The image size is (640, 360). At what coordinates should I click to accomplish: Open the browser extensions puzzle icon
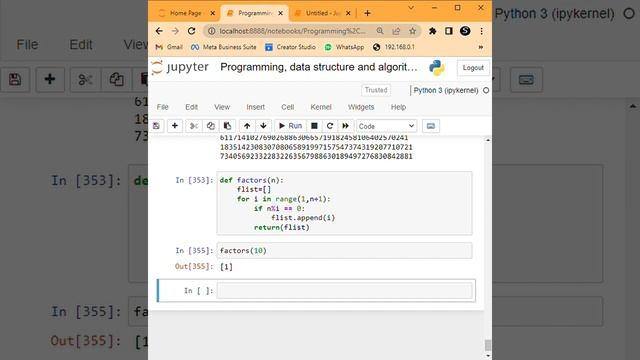coord(433,31)
